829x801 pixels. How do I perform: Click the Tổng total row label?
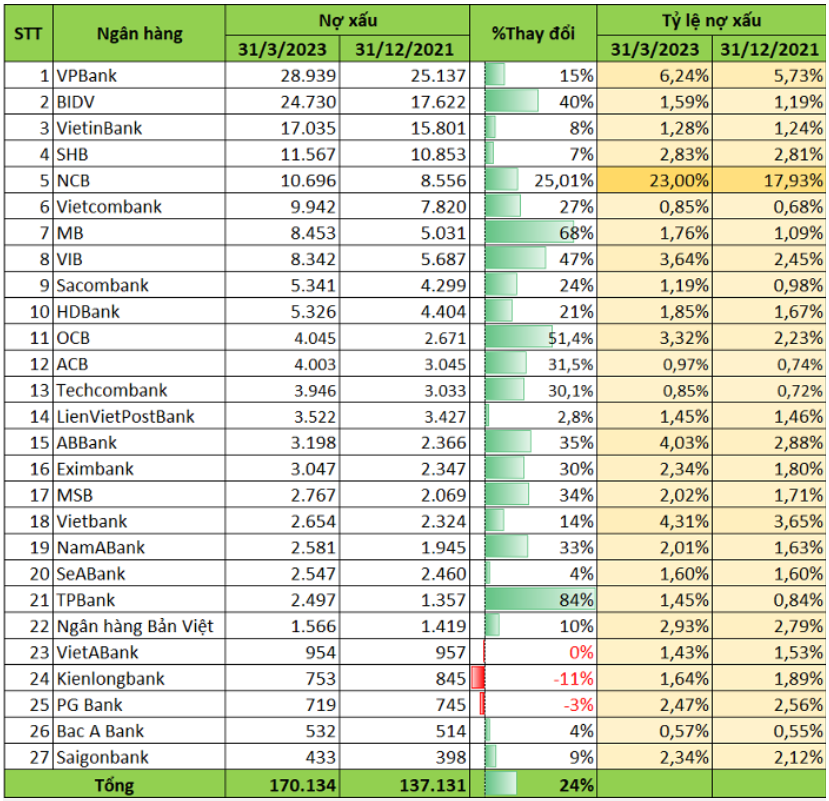point(115,785)
